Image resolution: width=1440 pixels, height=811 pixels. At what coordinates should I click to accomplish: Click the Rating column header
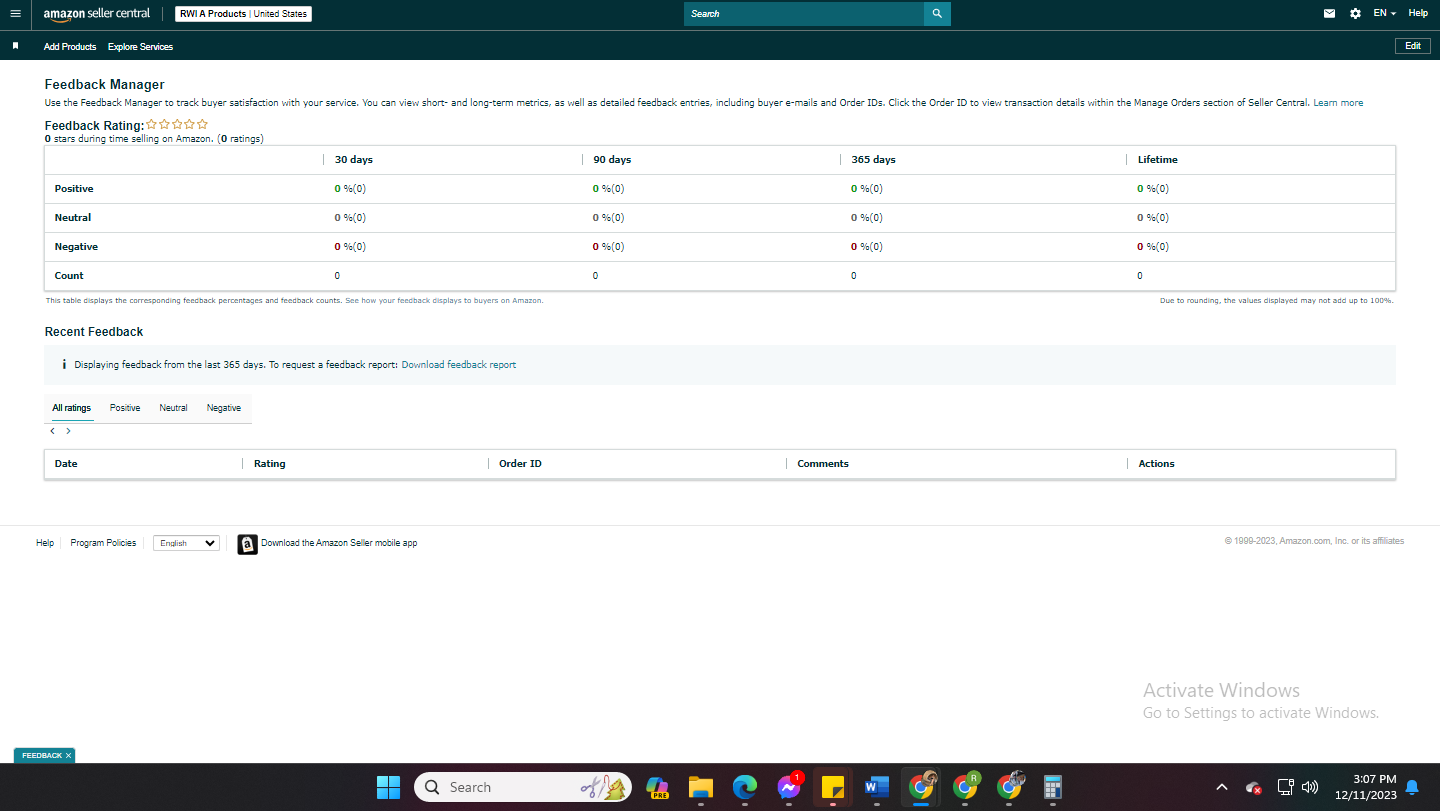(x=270, y=464)
